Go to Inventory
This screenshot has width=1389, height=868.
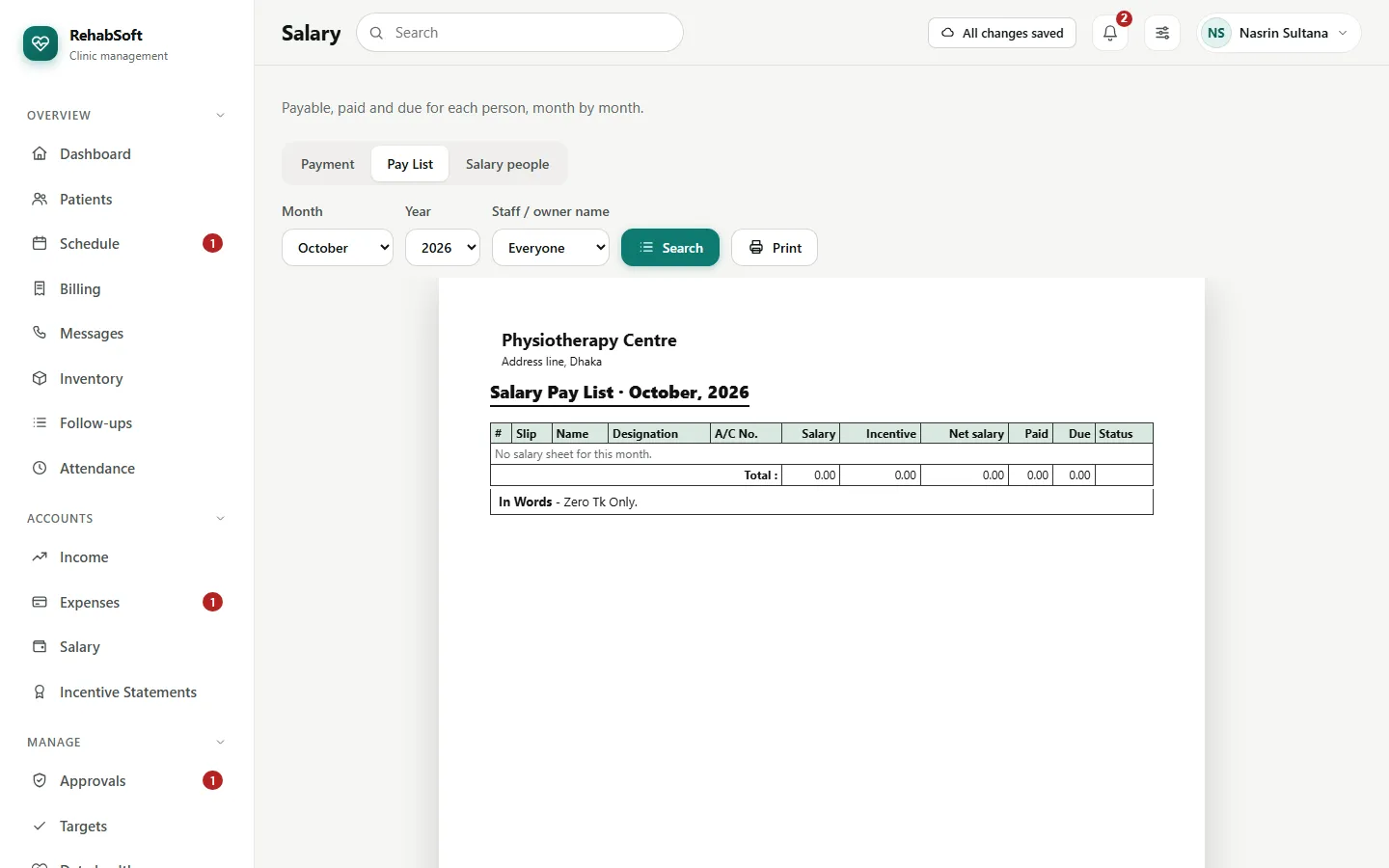[126, 378]
